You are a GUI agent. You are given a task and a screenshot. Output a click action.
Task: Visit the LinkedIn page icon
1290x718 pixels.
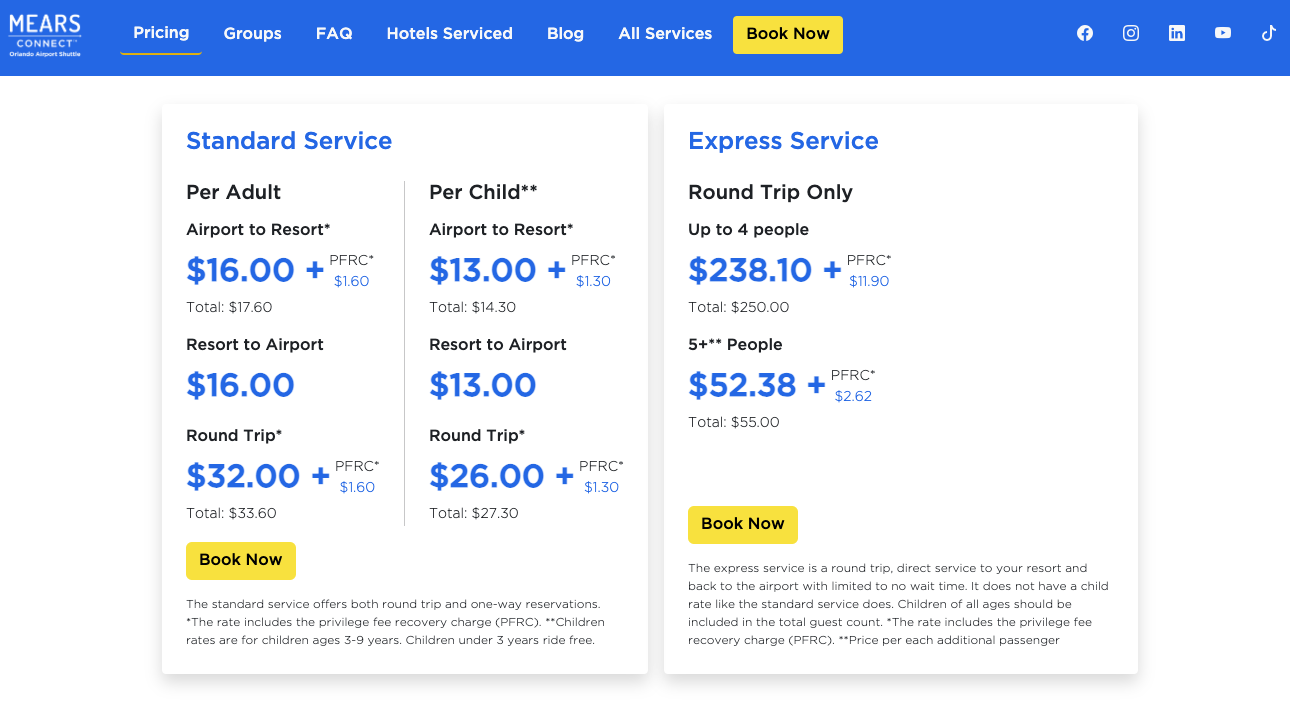(1177, 33)
